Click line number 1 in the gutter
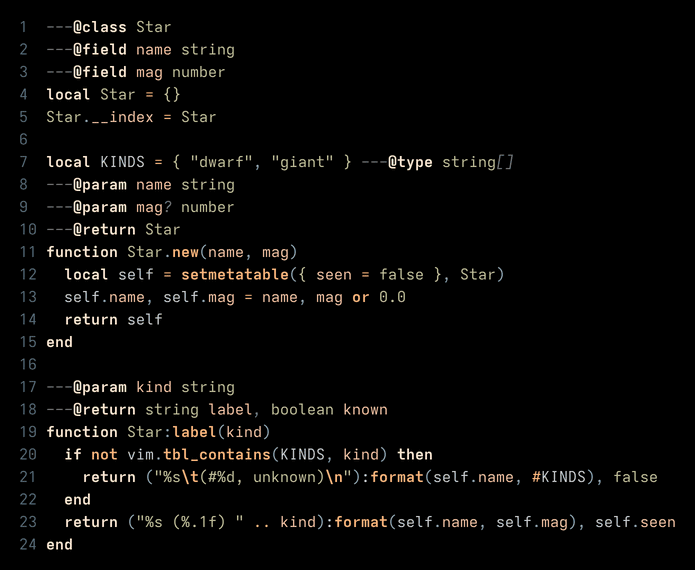This screenshot has width=695, height=570. (x=23, y=27)
